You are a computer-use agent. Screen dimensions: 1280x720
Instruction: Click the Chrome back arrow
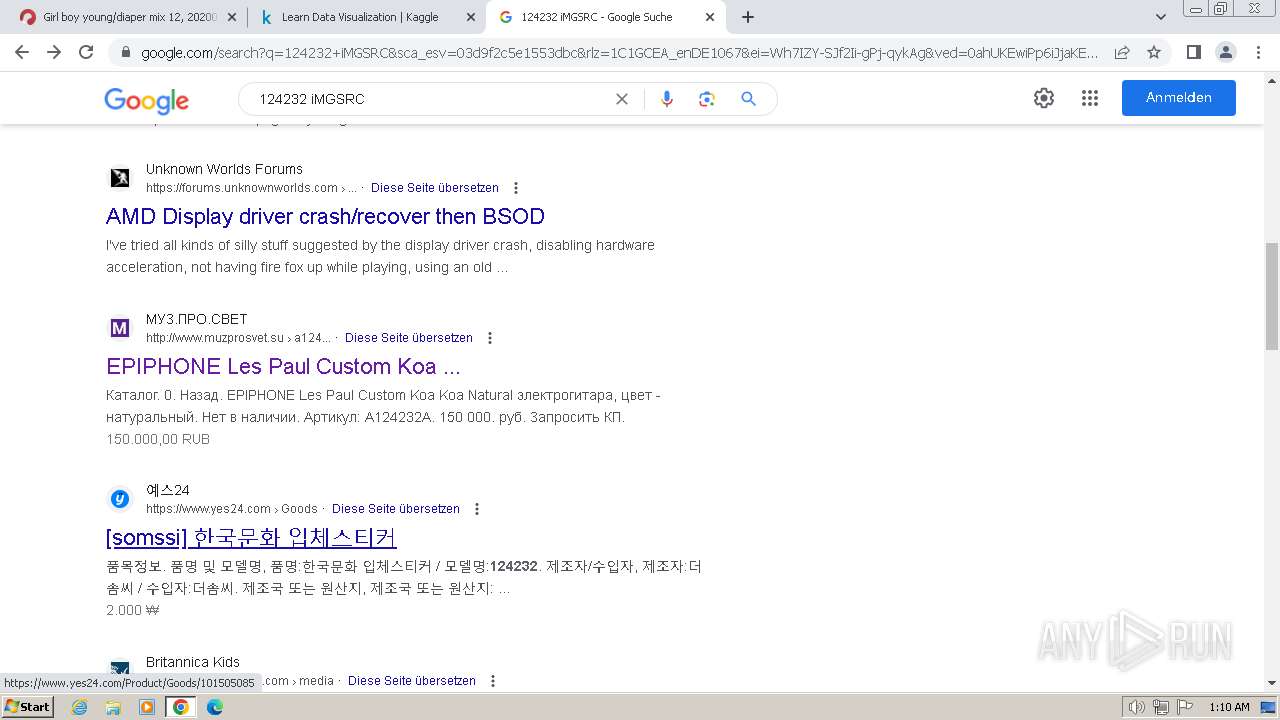point(22,52)
